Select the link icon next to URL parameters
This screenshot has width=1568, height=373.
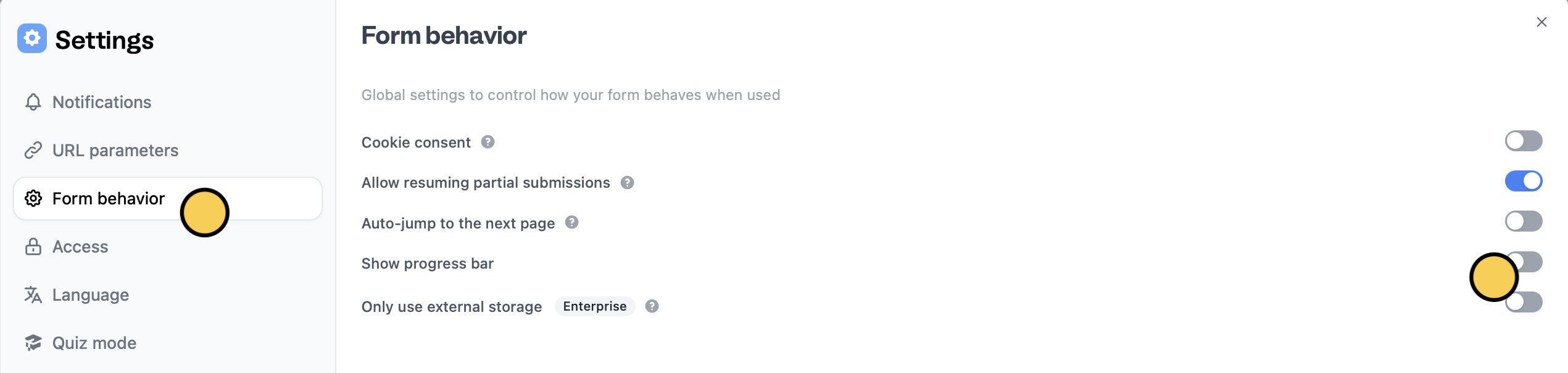click(x=33, y=149)
